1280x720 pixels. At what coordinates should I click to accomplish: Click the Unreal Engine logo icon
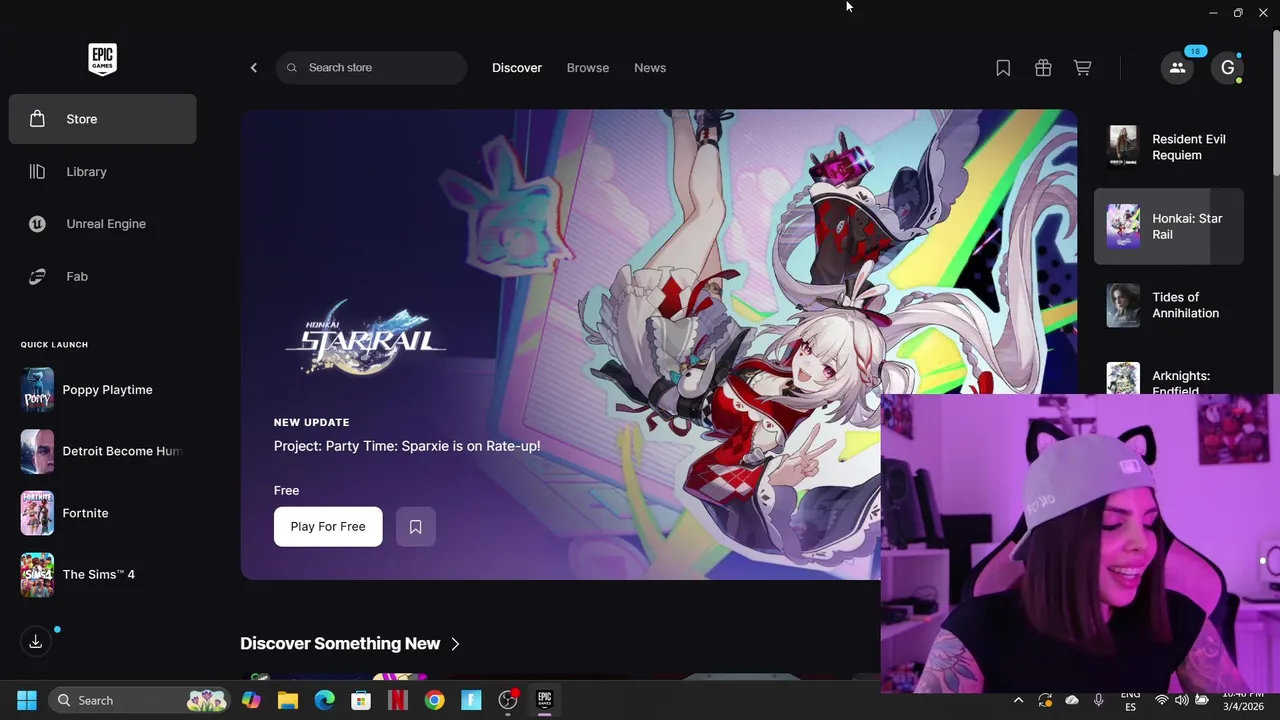click(37, 224)
